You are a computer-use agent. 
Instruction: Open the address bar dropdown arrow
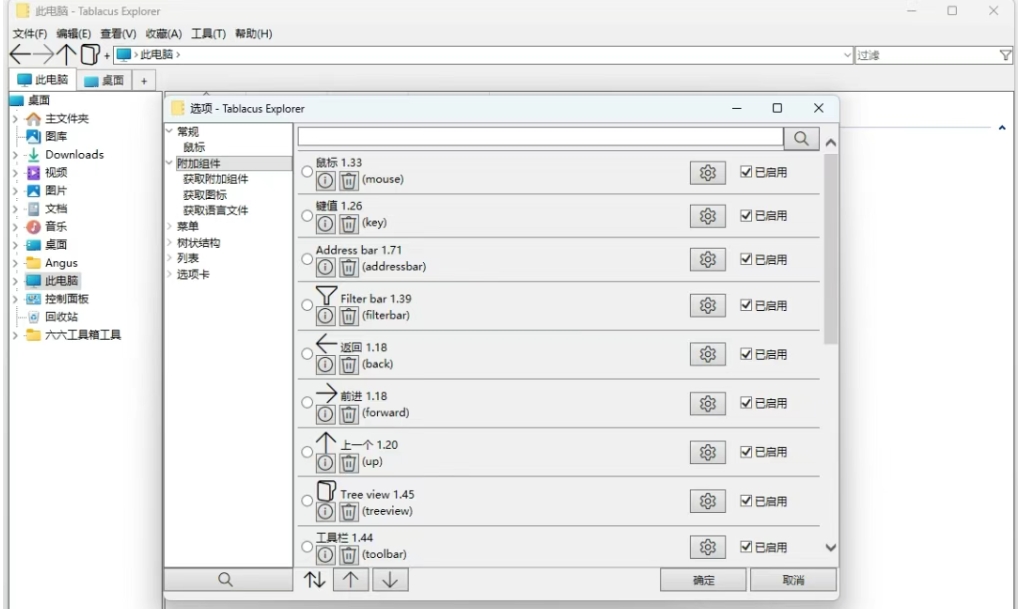[847, 55]
